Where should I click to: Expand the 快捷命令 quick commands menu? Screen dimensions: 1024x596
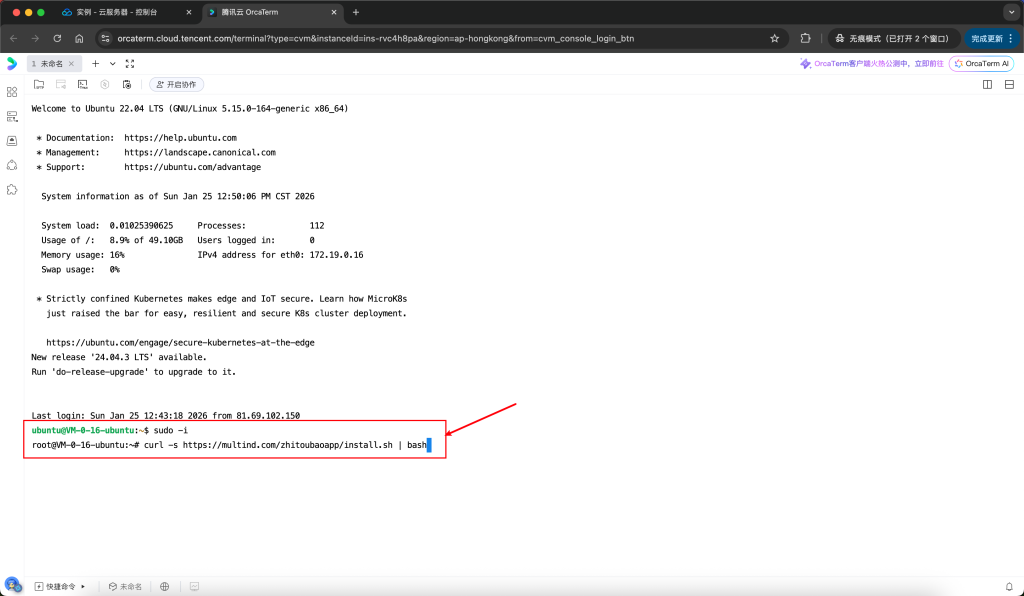pos(83,586)
